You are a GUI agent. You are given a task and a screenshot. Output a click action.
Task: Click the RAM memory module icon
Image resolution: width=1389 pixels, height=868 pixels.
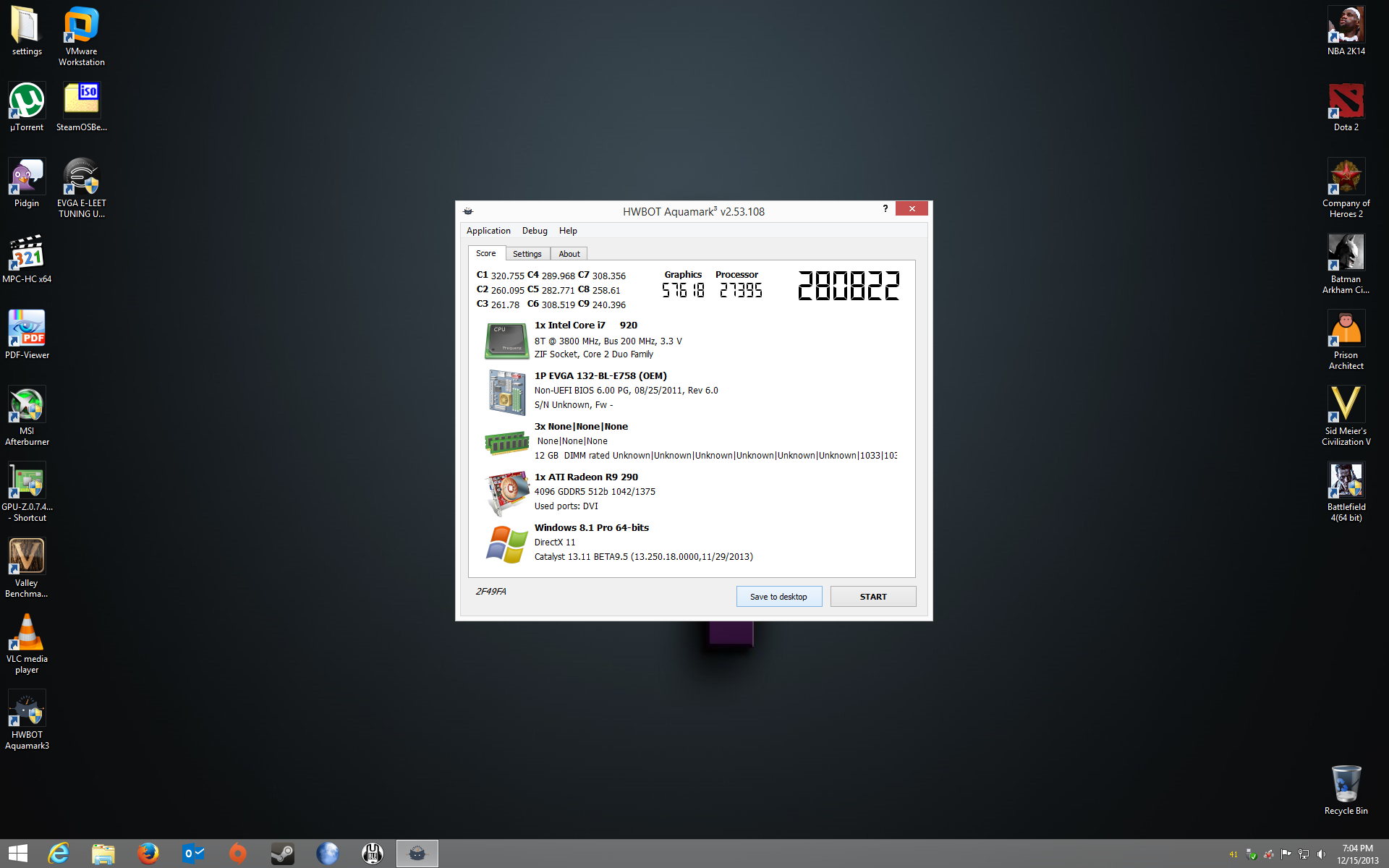coord(506,443)
